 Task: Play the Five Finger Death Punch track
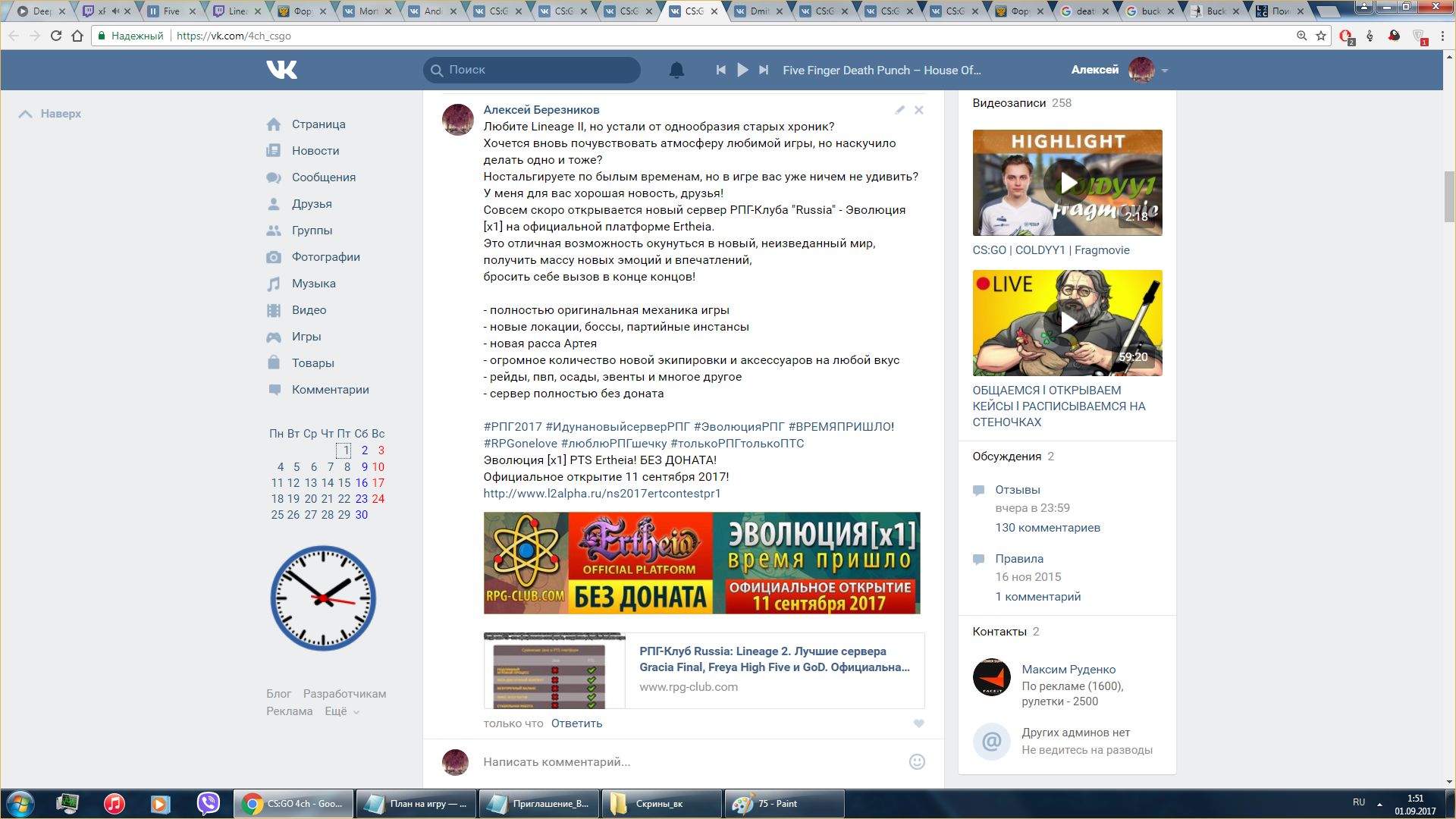coord(742,70)
